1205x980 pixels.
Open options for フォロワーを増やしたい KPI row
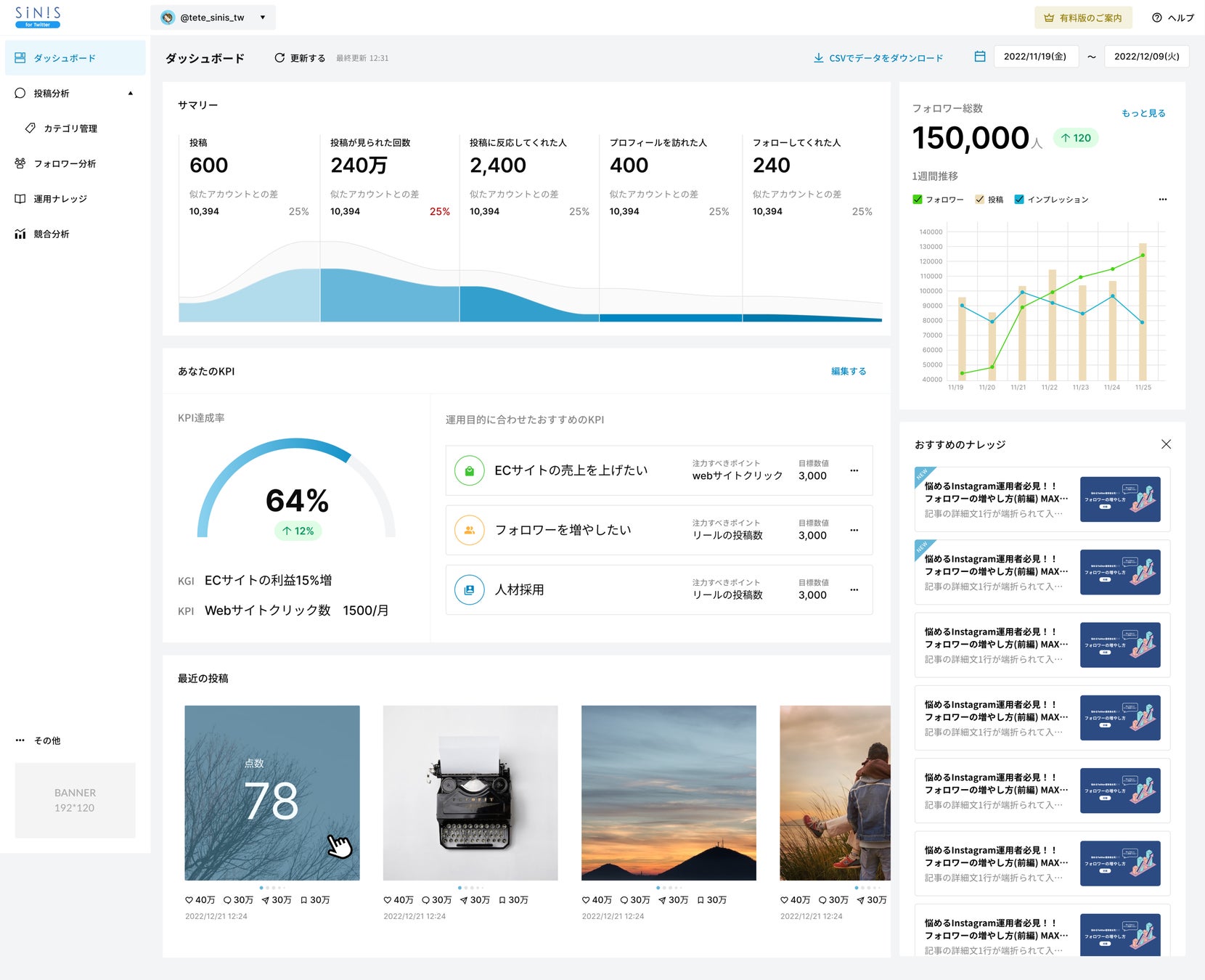pyautogui.click(x=854, y=530)
